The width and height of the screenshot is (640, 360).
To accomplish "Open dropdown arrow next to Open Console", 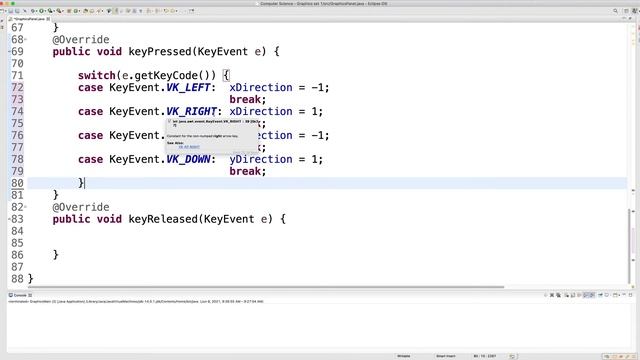I will (x=619, y=295).
